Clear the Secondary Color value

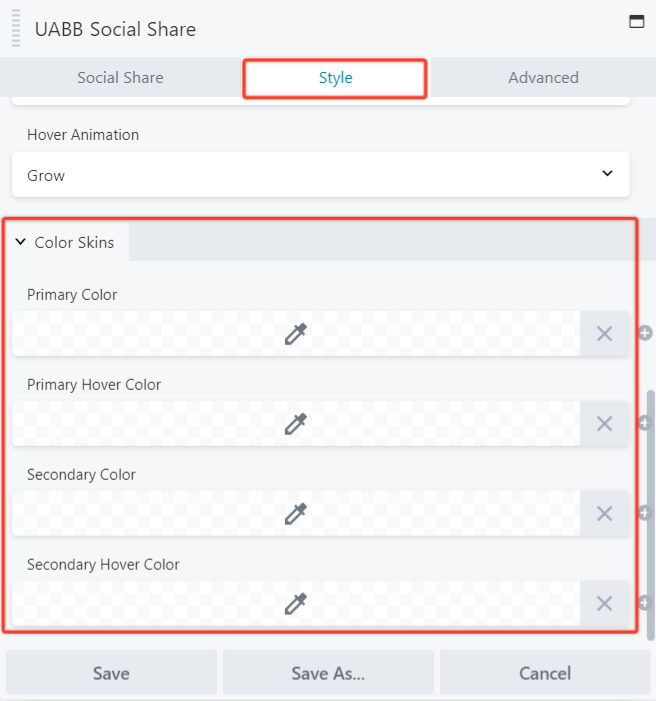coord(604,514)
